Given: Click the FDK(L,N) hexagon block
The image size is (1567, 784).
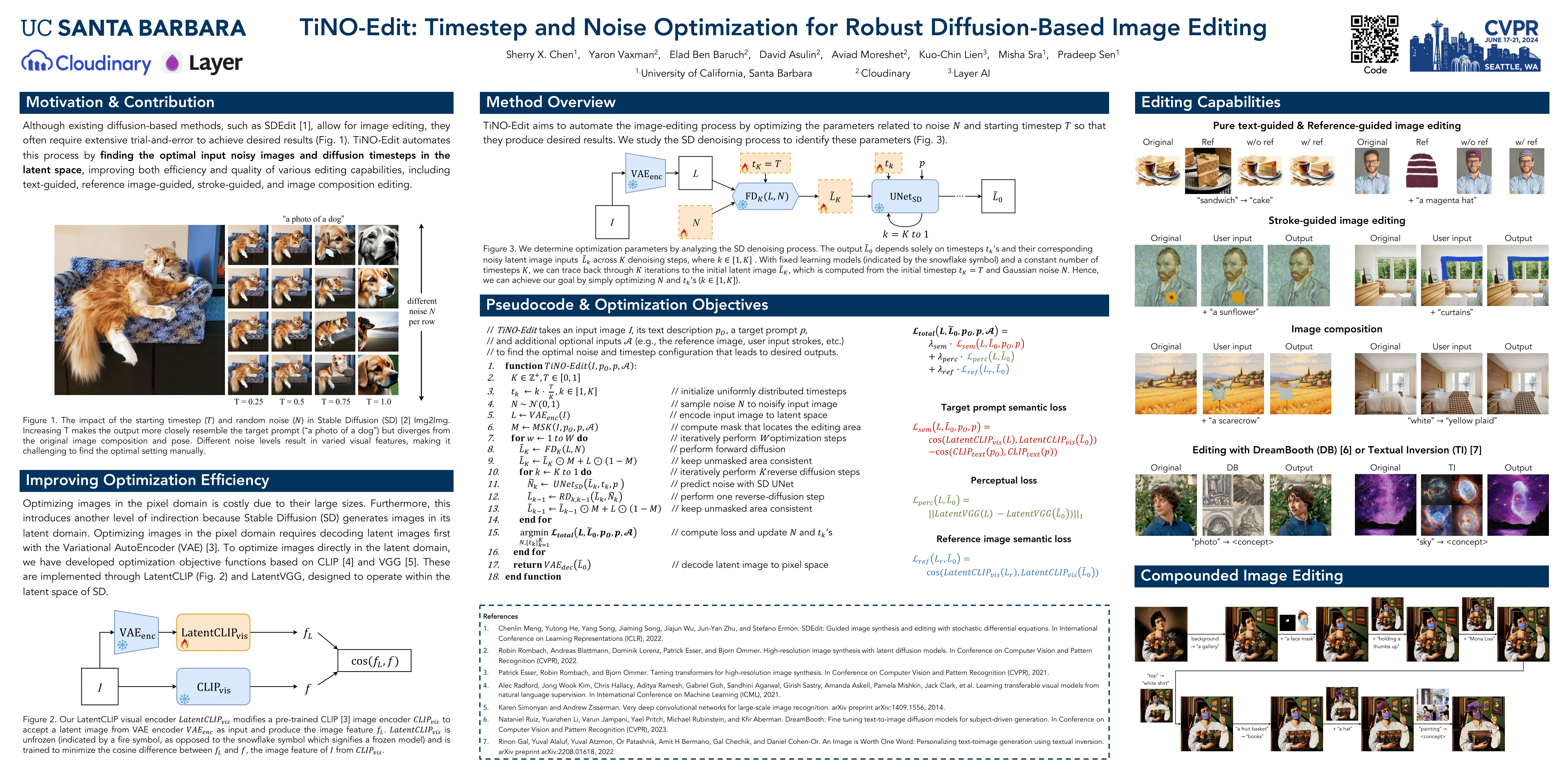Looking at the screenshot, I should coord(766,196).
